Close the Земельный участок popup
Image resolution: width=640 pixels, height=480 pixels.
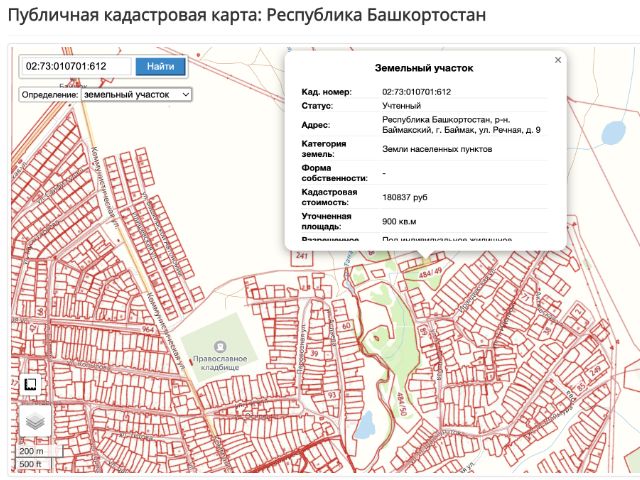click(x=558, y=60)
